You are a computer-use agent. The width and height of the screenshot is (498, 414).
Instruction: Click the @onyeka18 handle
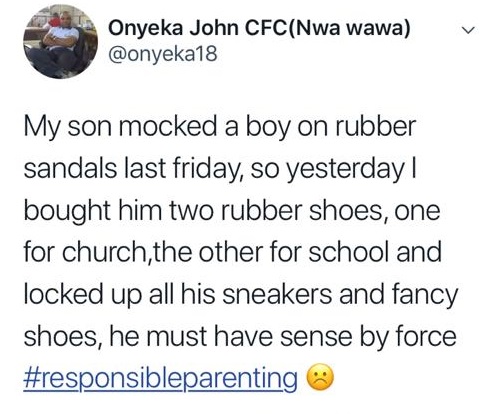(x=163, y=54)
